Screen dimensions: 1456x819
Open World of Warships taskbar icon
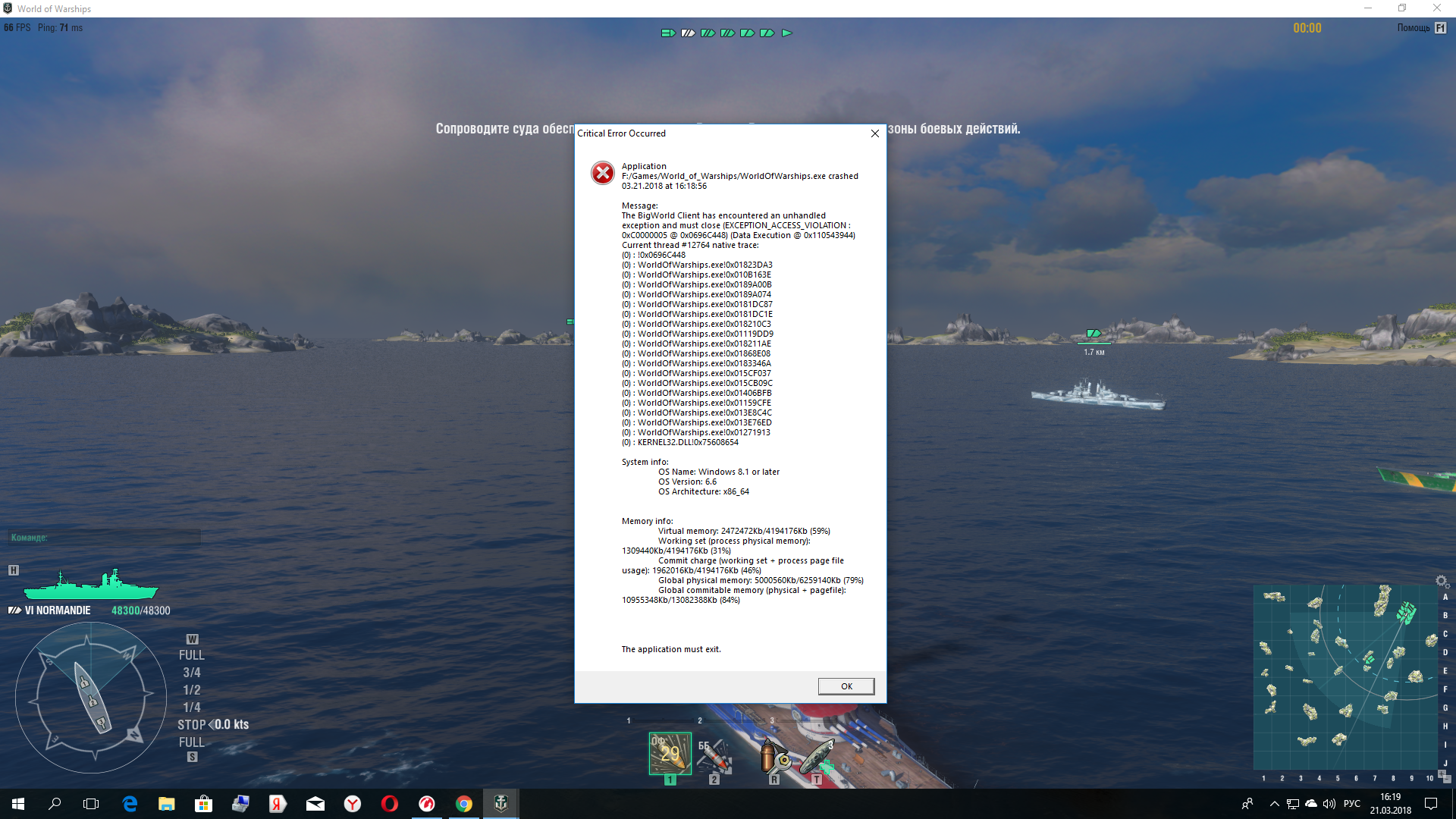(x=500, y=803)
